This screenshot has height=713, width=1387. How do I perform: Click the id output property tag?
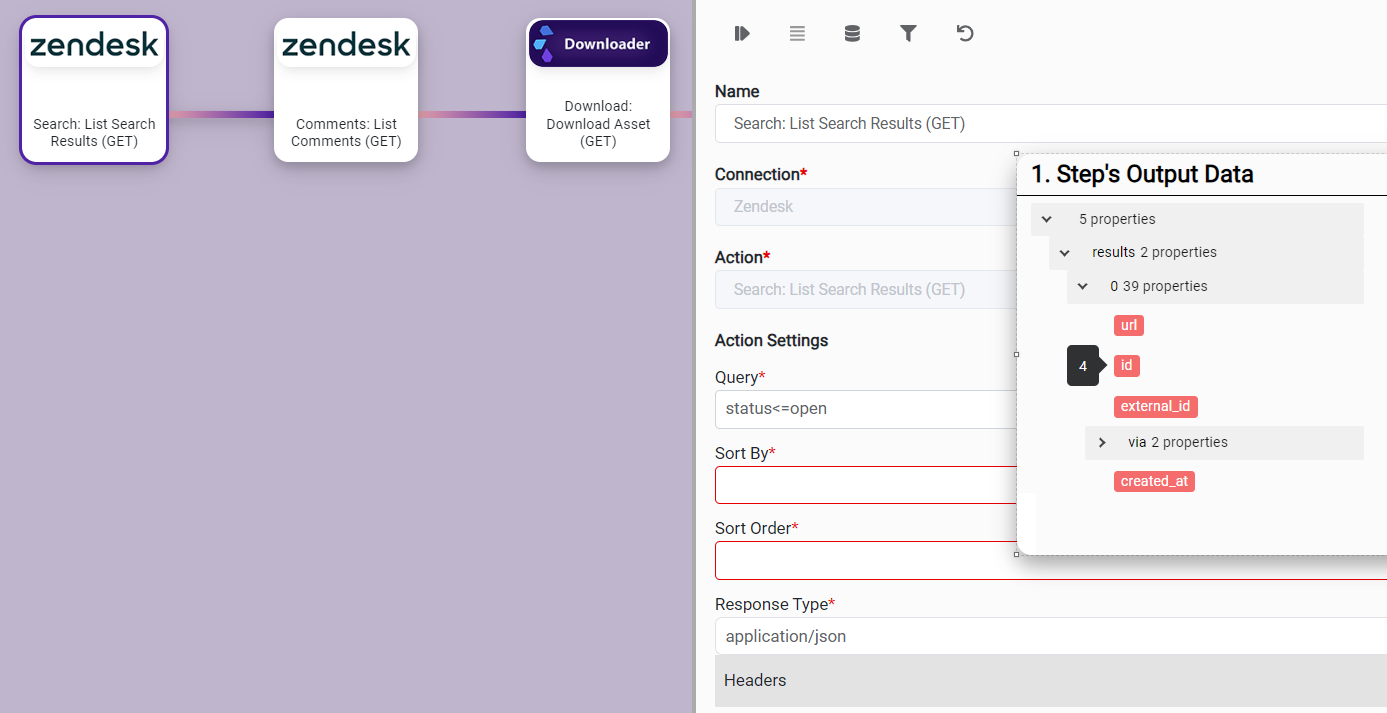(x=1126, y=366)
